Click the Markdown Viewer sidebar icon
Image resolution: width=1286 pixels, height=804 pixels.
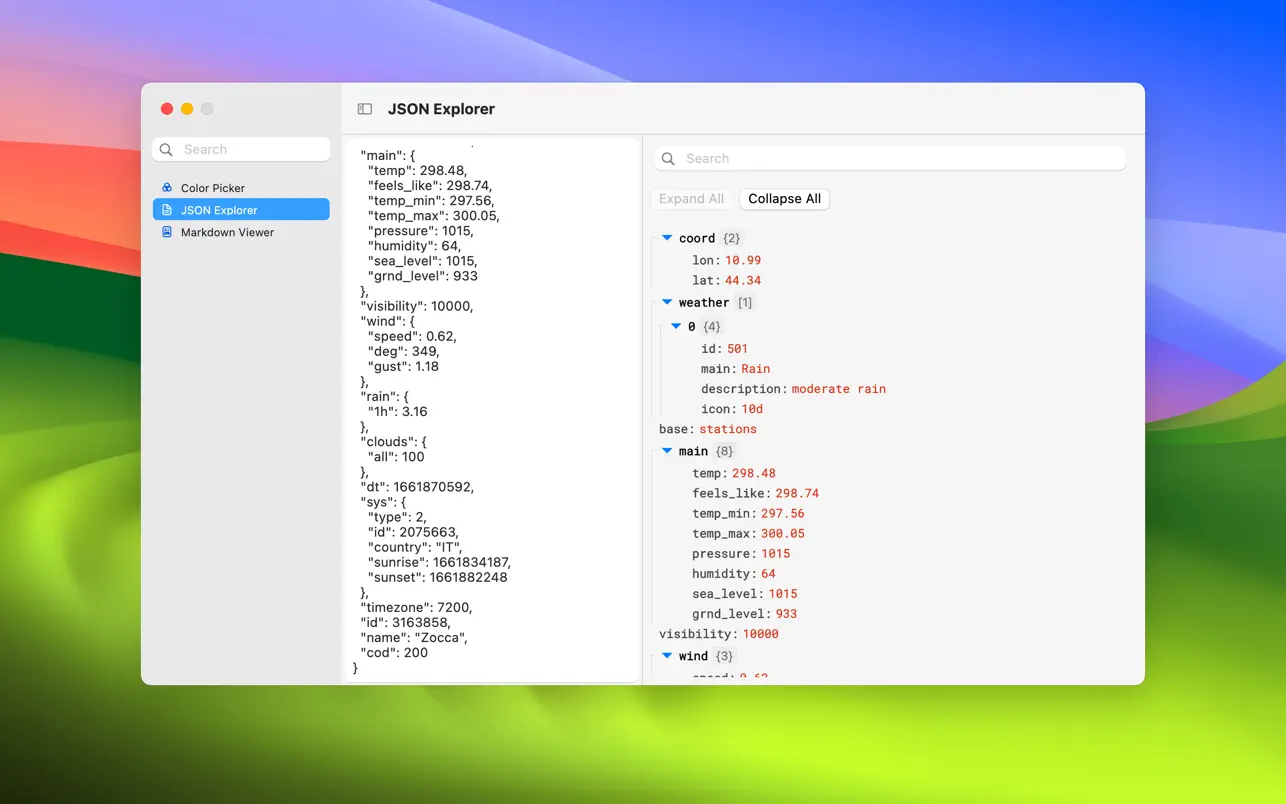167,232
